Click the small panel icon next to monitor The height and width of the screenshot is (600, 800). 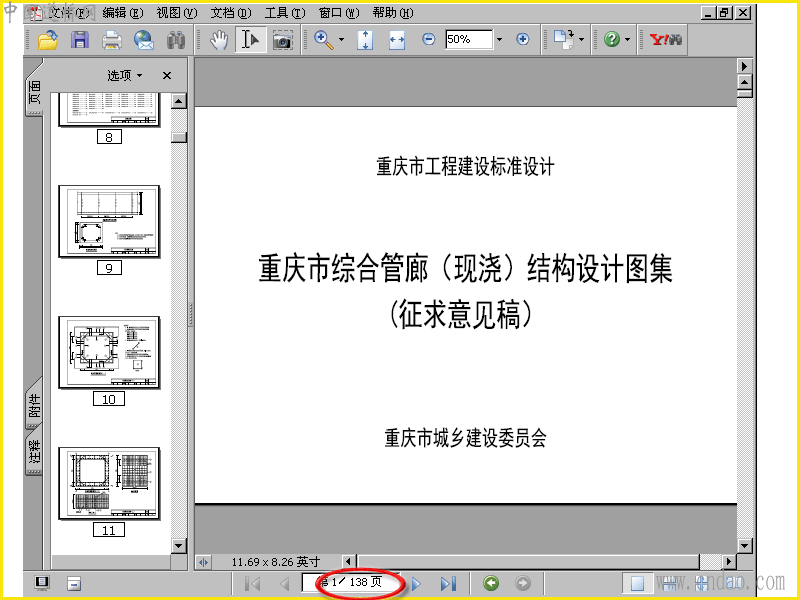(x=74, y=583)
